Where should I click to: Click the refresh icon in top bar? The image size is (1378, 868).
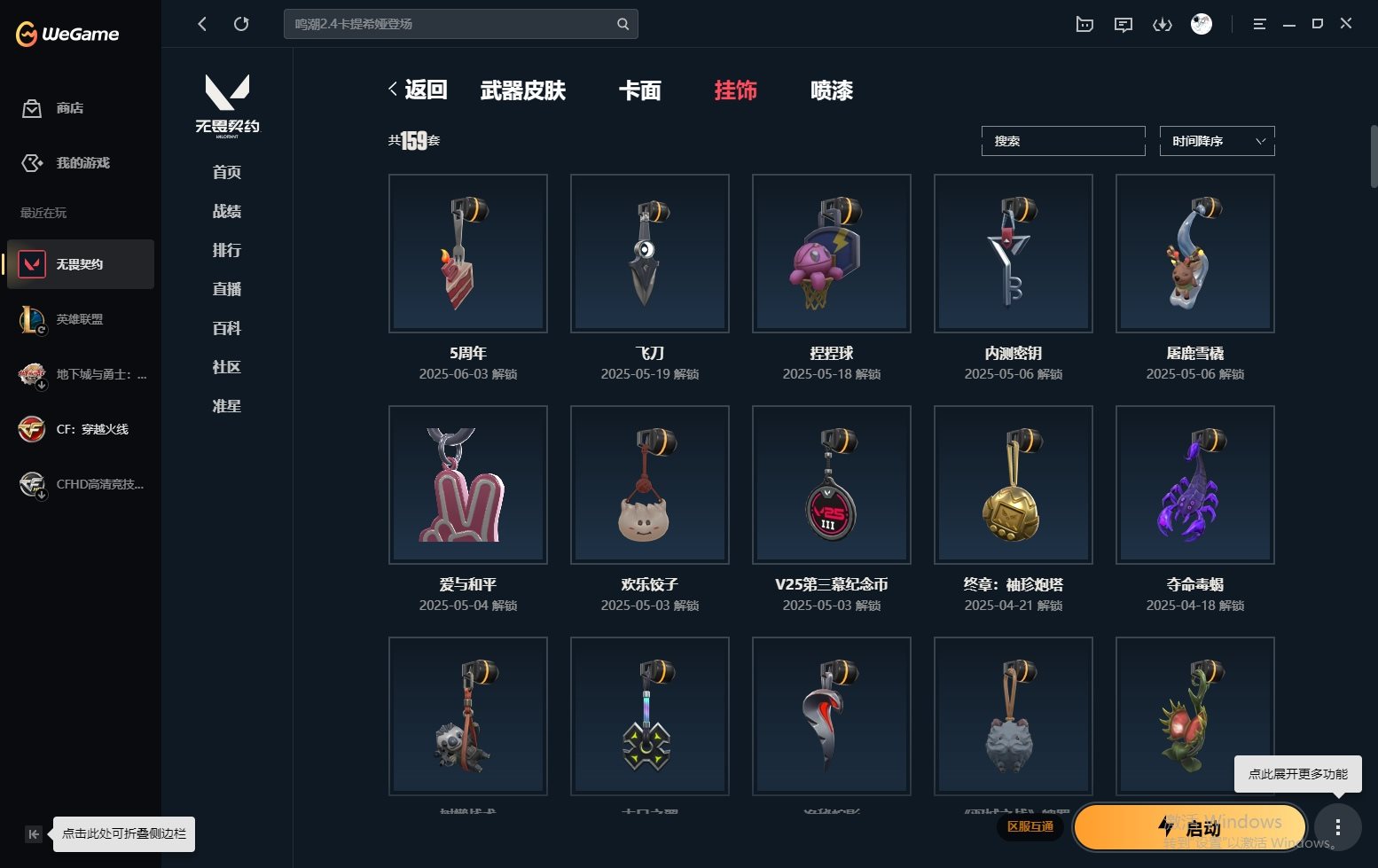click(241, 24)
